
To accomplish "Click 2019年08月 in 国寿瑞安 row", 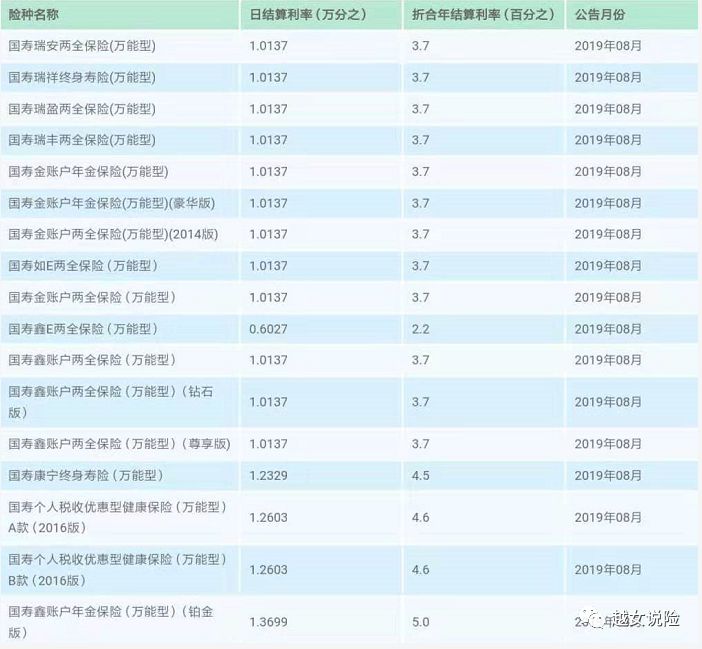I will pos(608,46).
